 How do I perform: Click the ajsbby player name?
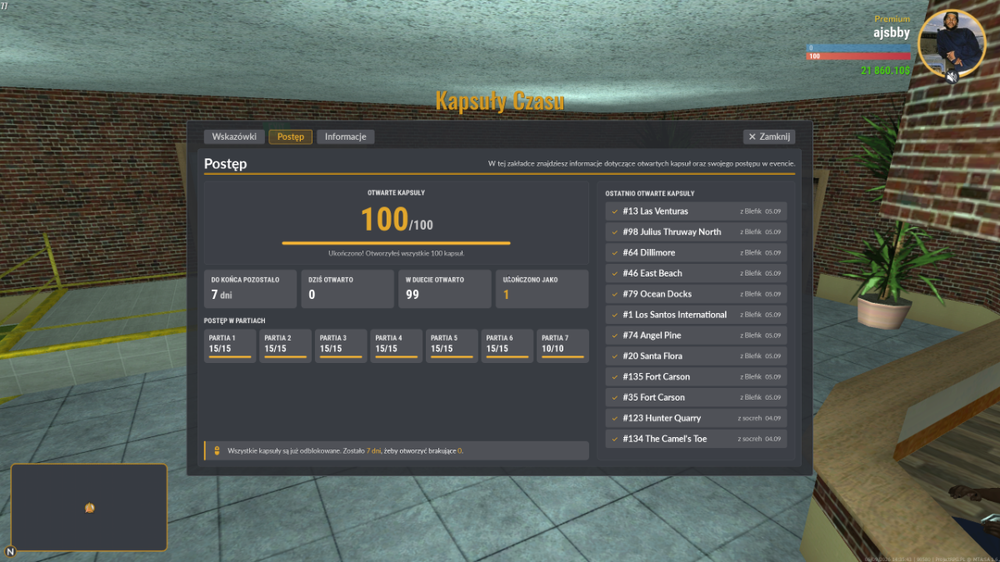pyautogui.click(x=892, y=33)
